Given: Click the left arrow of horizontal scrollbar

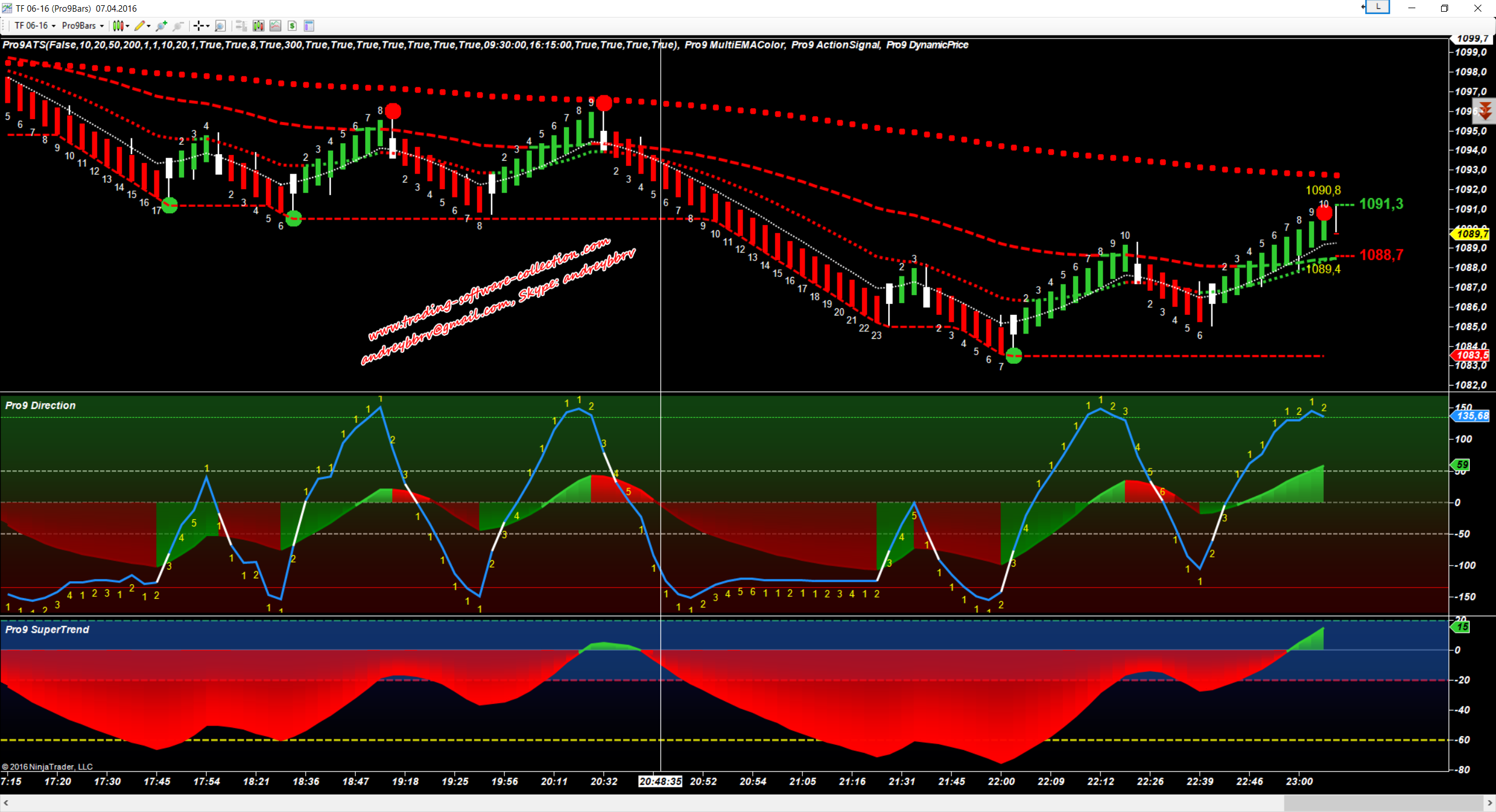Looking at the screenshot, I should click(x=6, y=803).
